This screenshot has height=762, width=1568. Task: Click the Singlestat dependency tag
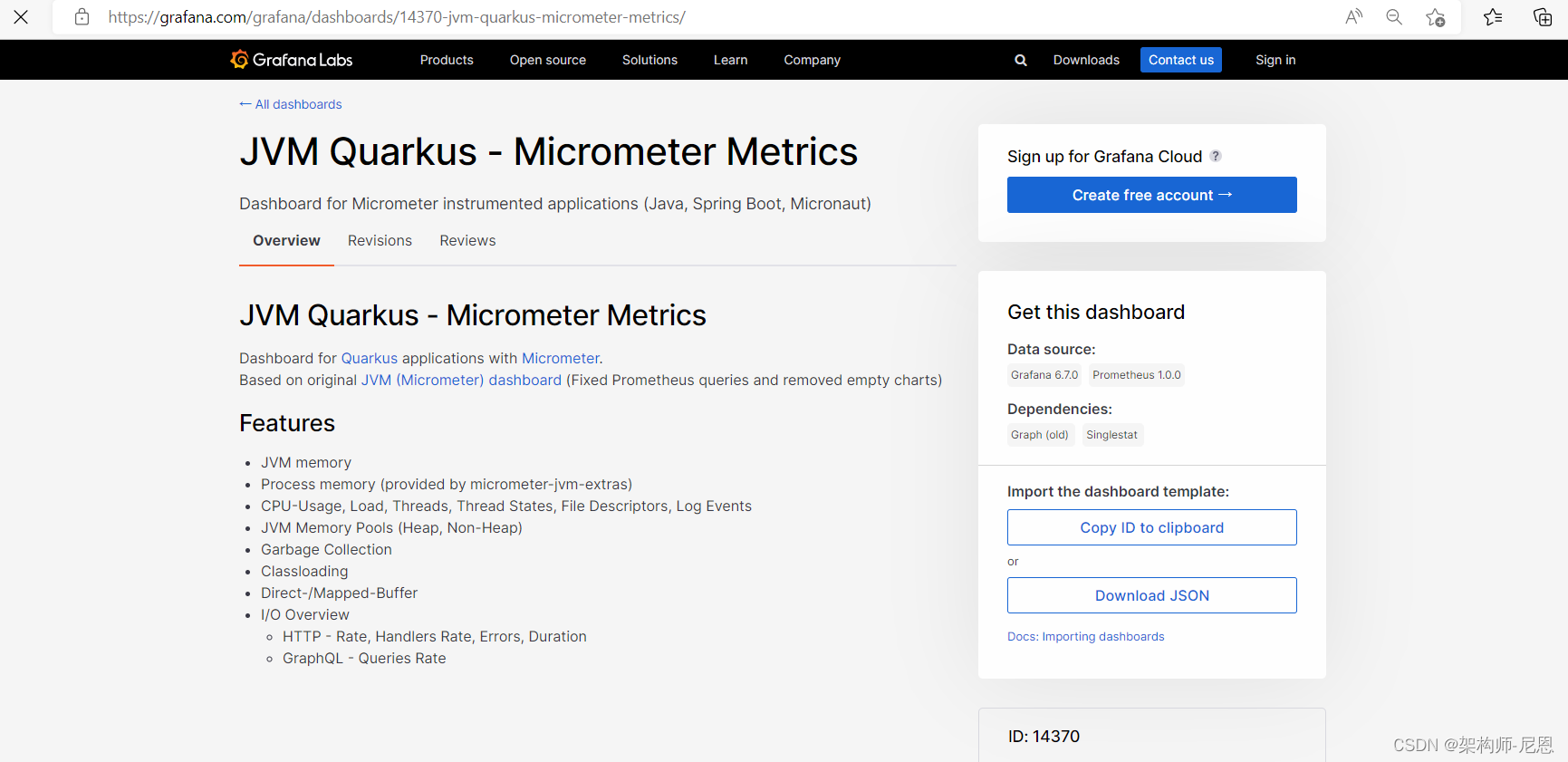pos(1112,435)
